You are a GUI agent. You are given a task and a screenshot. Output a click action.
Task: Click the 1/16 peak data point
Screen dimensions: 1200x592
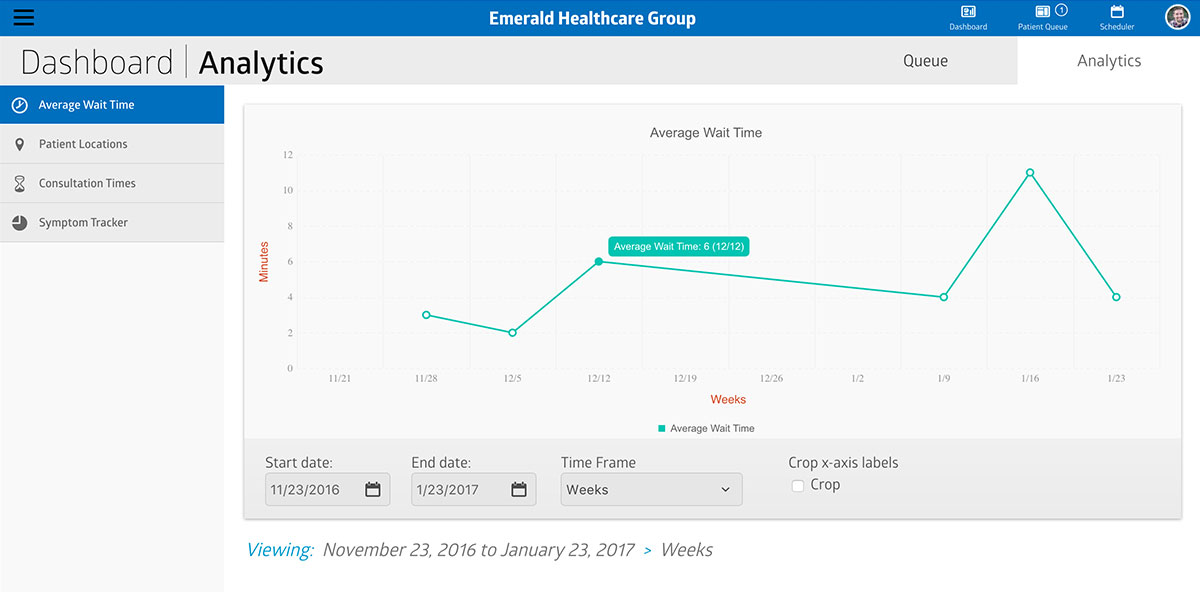tap(1030, 173)
